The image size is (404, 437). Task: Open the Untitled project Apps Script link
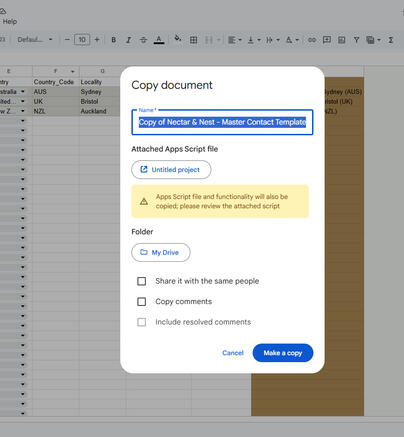click(171, 170)
